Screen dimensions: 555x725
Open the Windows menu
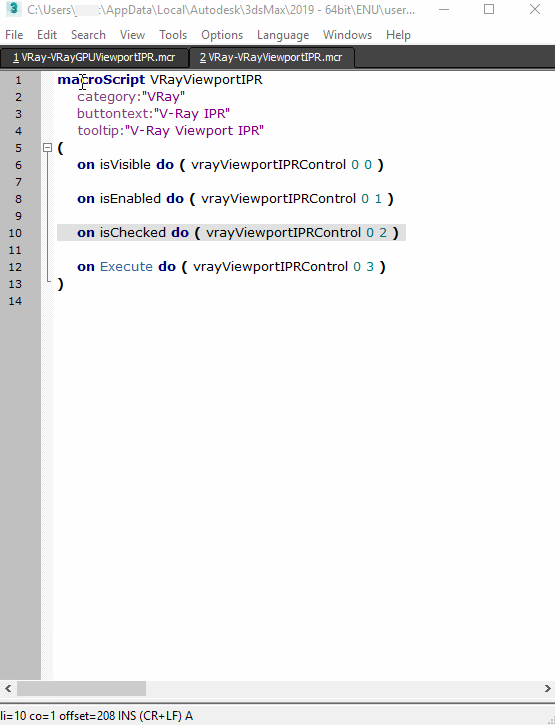coord(347,35)
